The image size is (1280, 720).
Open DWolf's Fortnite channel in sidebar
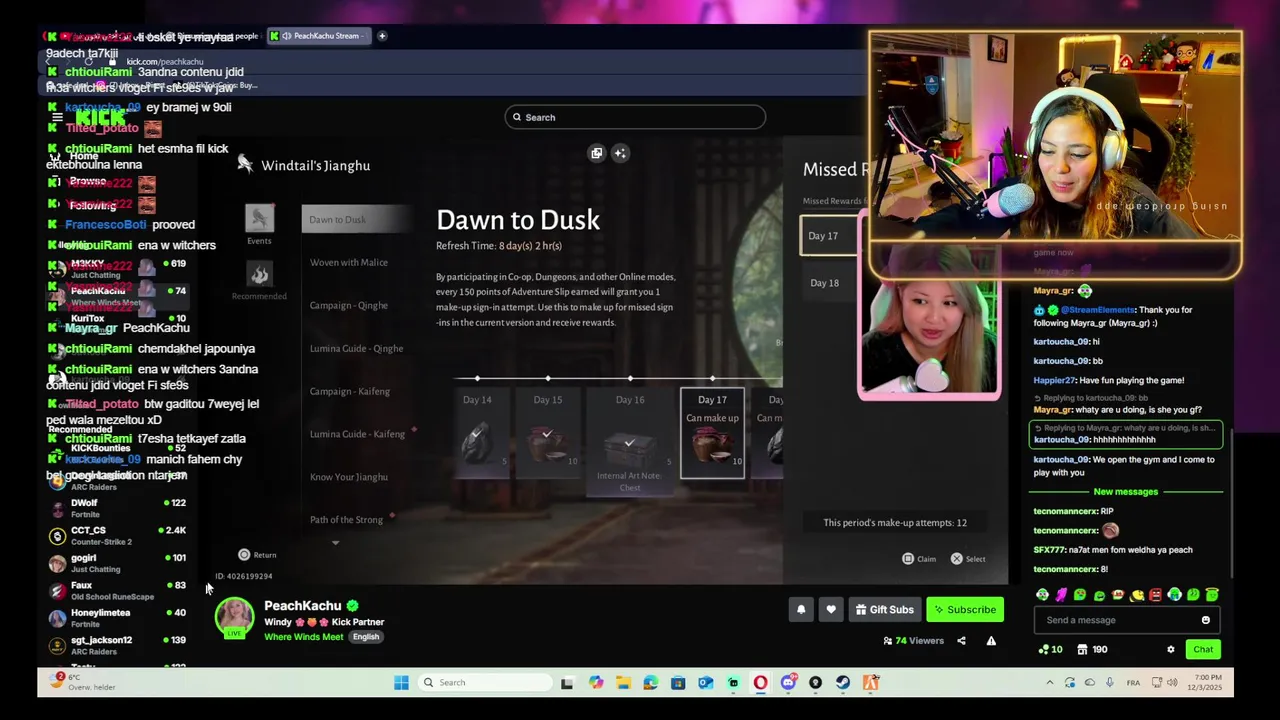click(118, 509)
